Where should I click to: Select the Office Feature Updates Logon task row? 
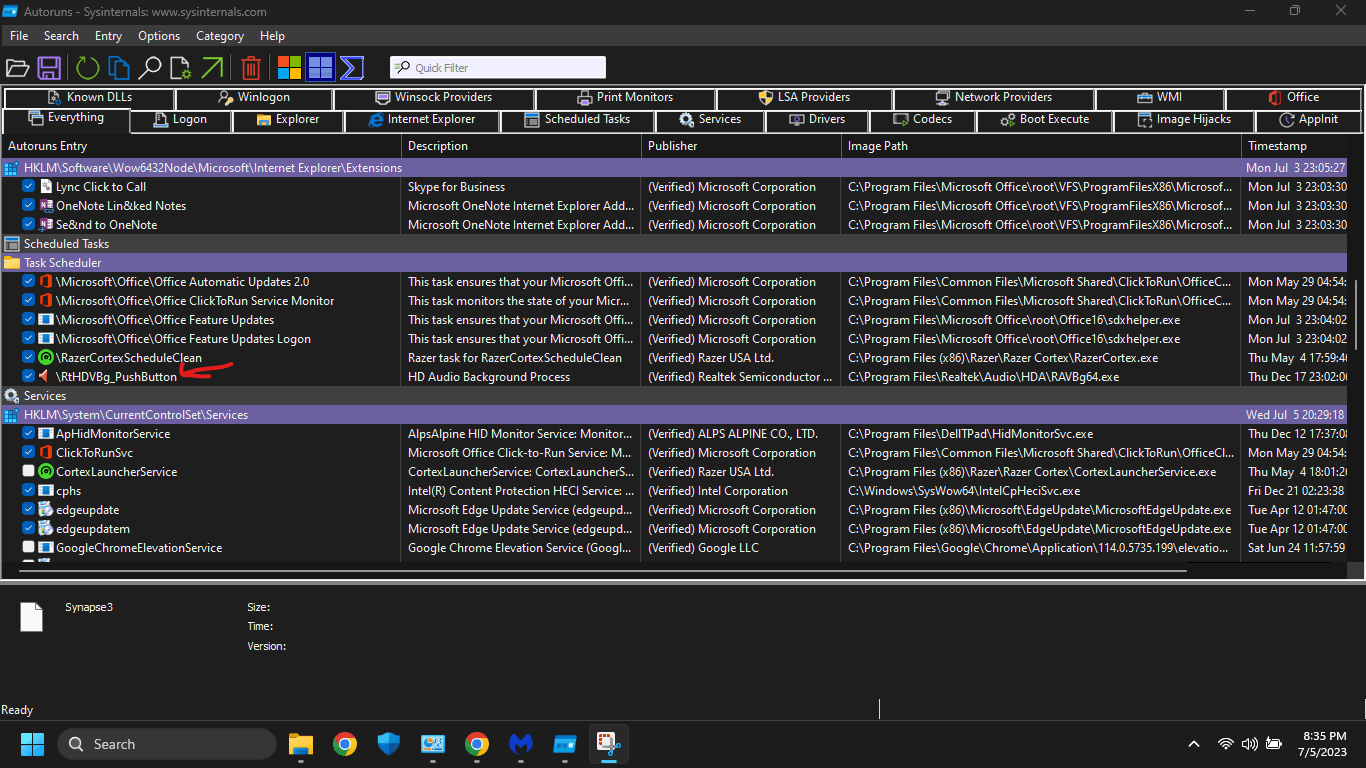point(676,339)
